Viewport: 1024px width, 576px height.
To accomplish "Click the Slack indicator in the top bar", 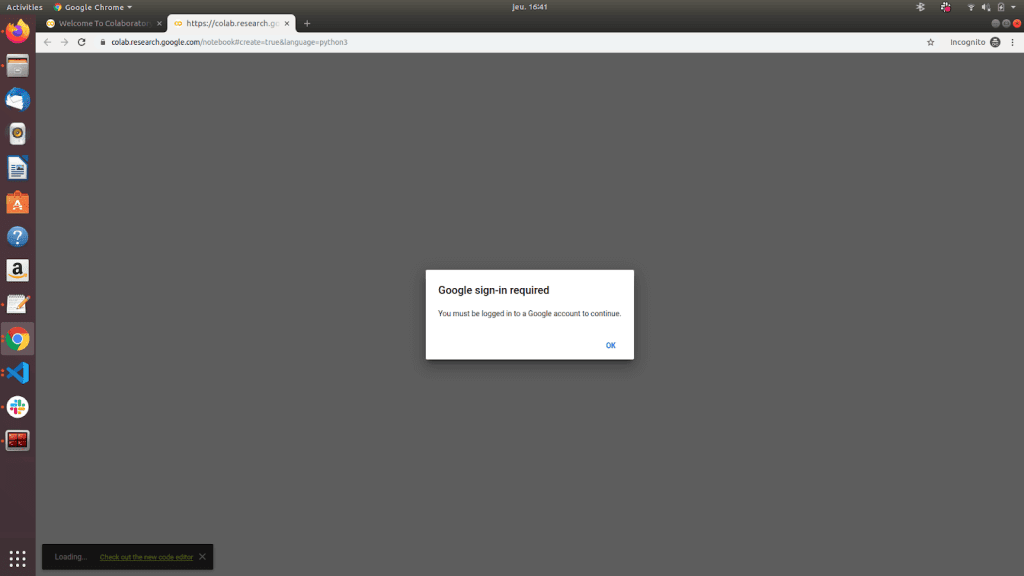I will click(x=946, y=7).
